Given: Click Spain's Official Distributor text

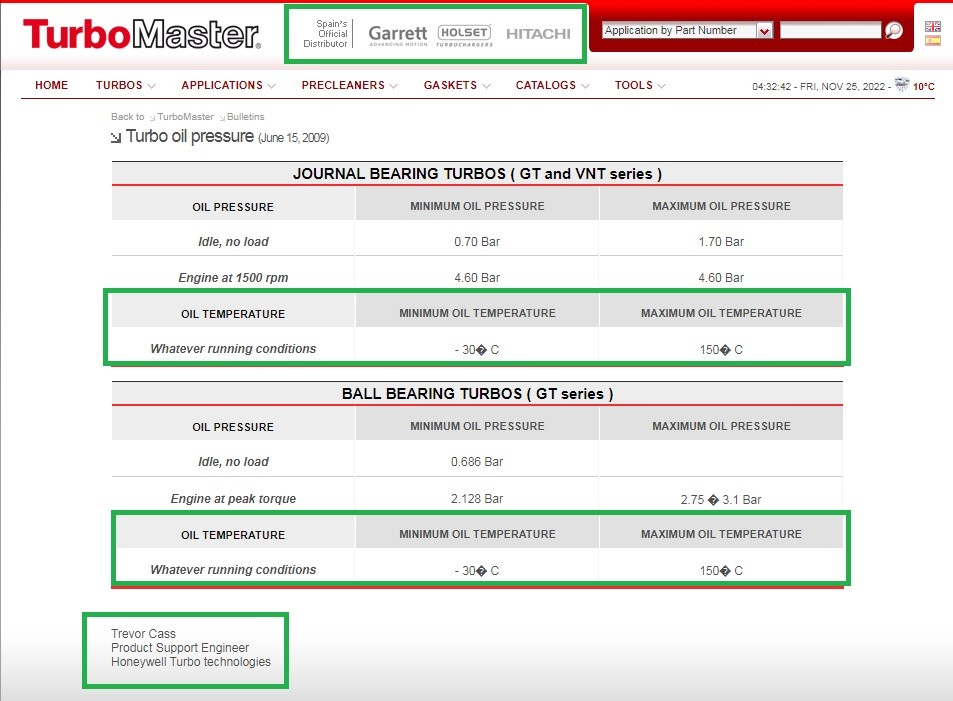Looking at the screenshot, I should pyautogui.click(x=326, y=34).
